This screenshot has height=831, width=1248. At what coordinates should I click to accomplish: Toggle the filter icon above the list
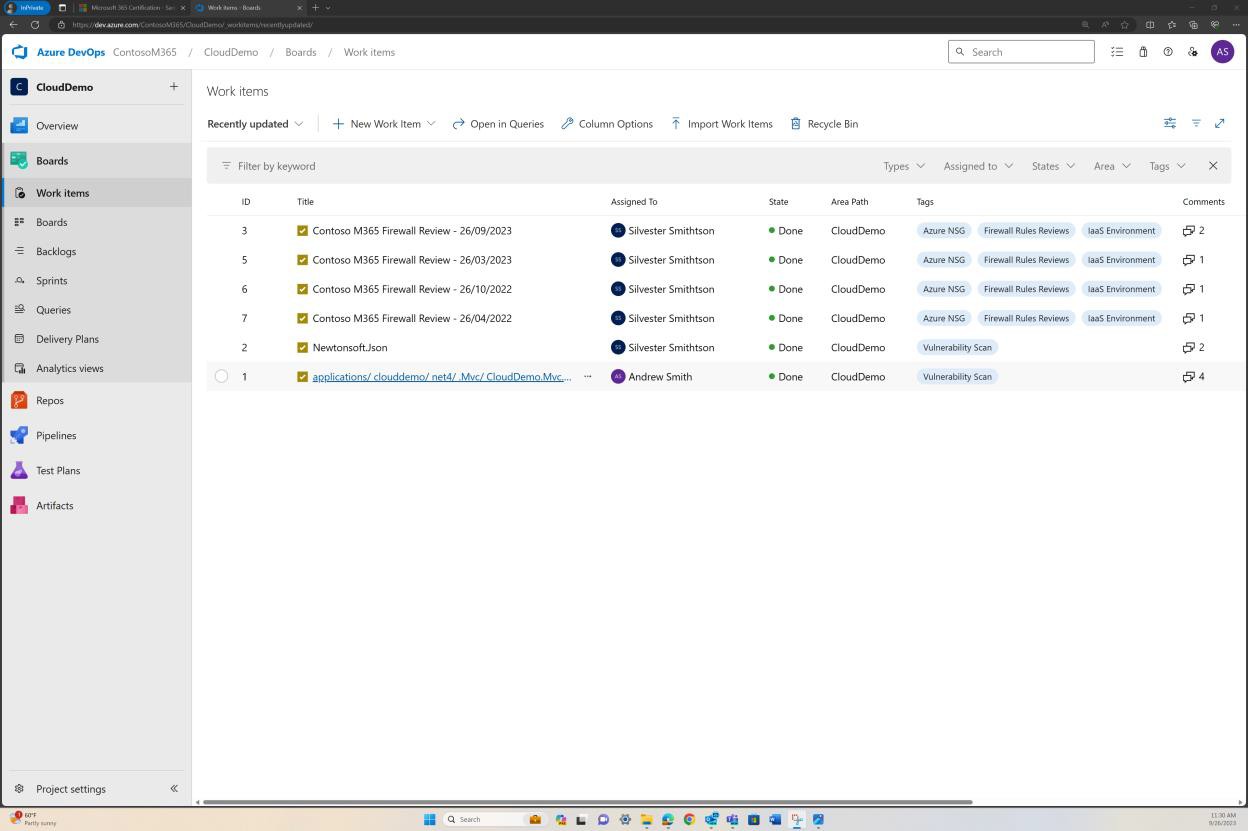pyautogui.click(x=1196, y=123)
